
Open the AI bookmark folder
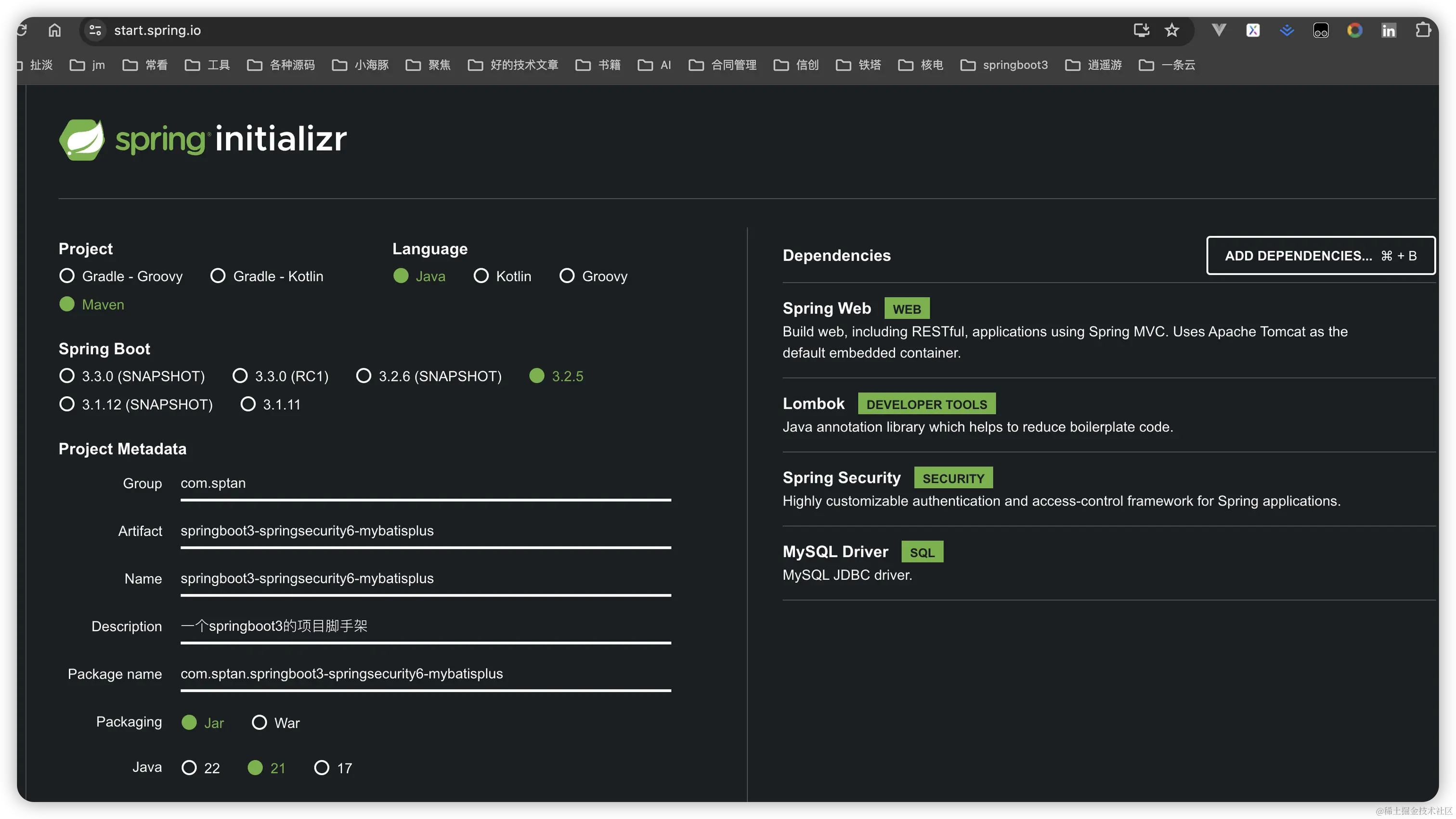click(654, 65)
